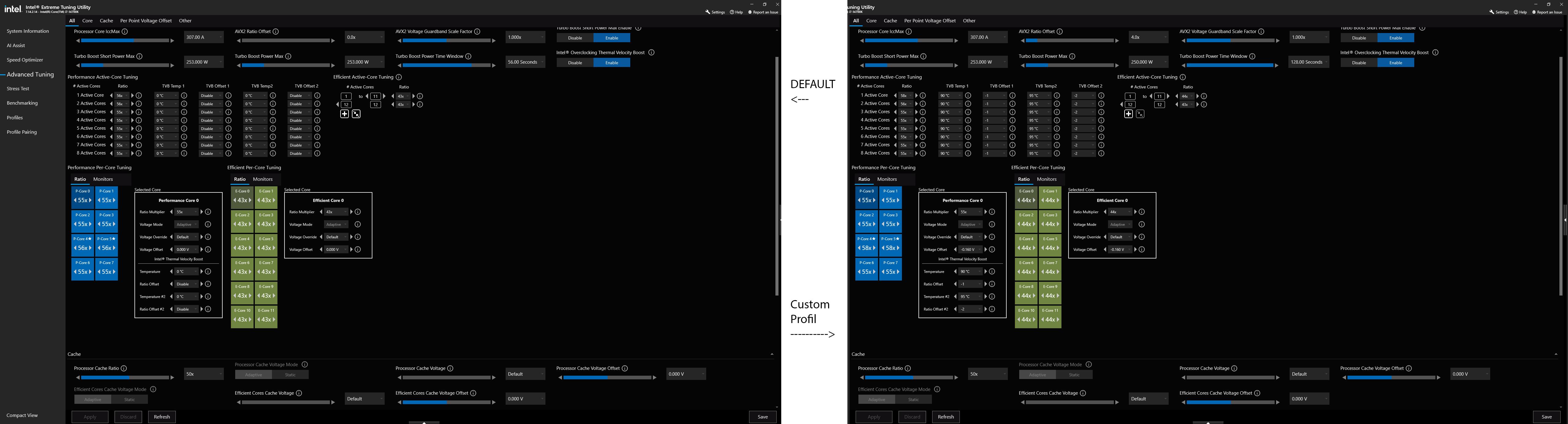This screenshot has width=1568, height=424.
Task: Open AVX2 Ratio Offset 4.0x dropdown, right window
Action: click(1149, 37)
